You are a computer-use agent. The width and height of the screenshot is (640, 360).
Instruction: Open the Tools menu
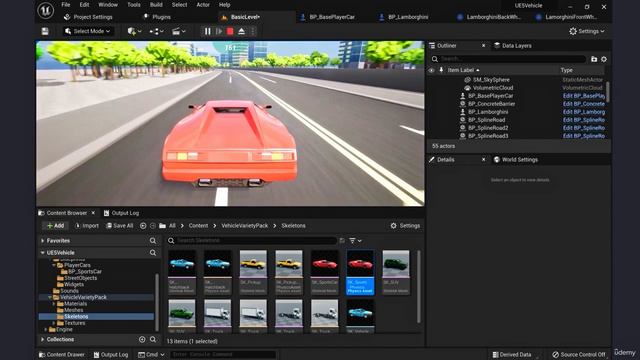pyautogui.click(x=133, y=5)
